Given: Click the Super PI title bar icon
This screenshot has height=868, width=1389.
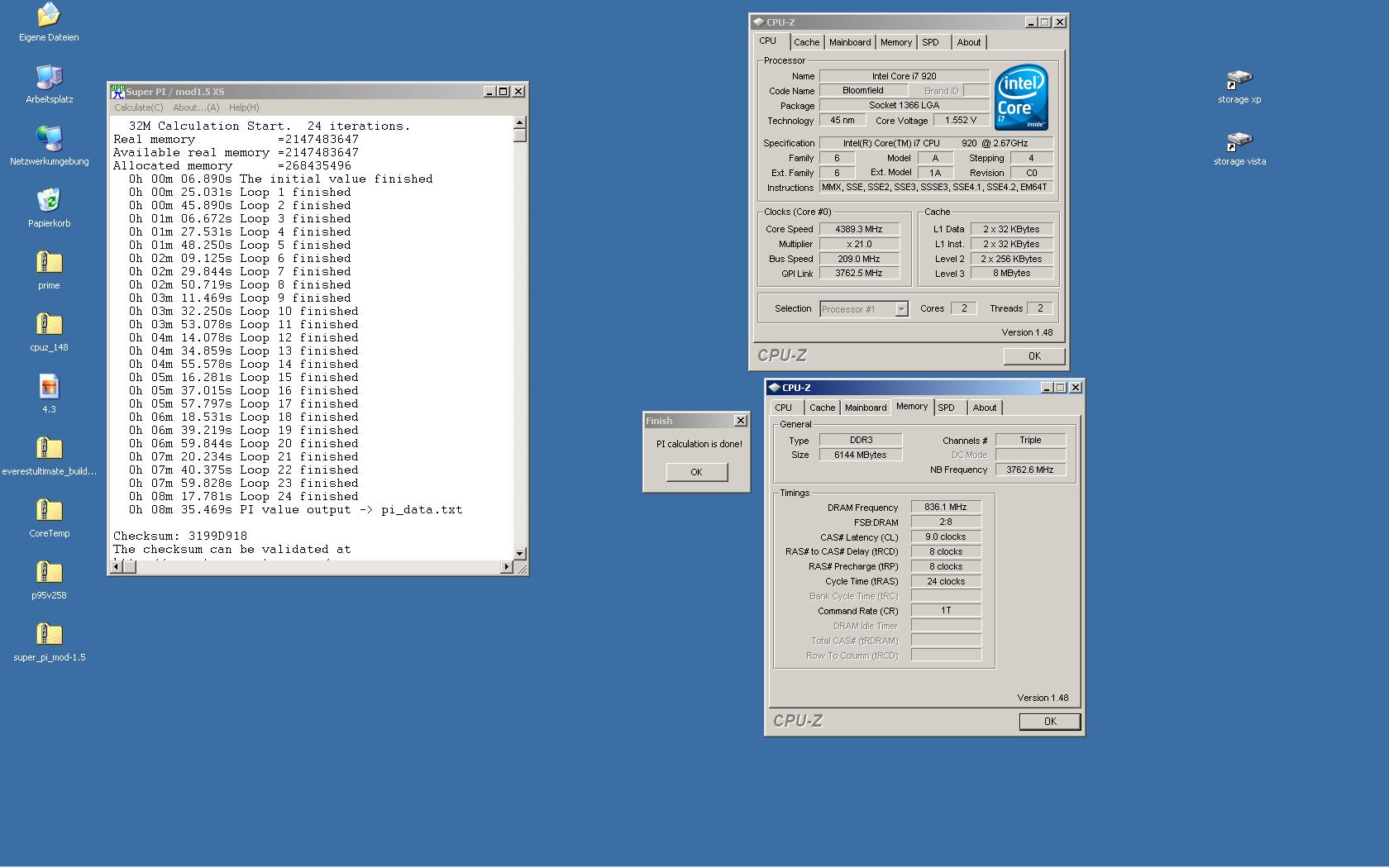Looking at the screenshot, I should pos(117,91).
